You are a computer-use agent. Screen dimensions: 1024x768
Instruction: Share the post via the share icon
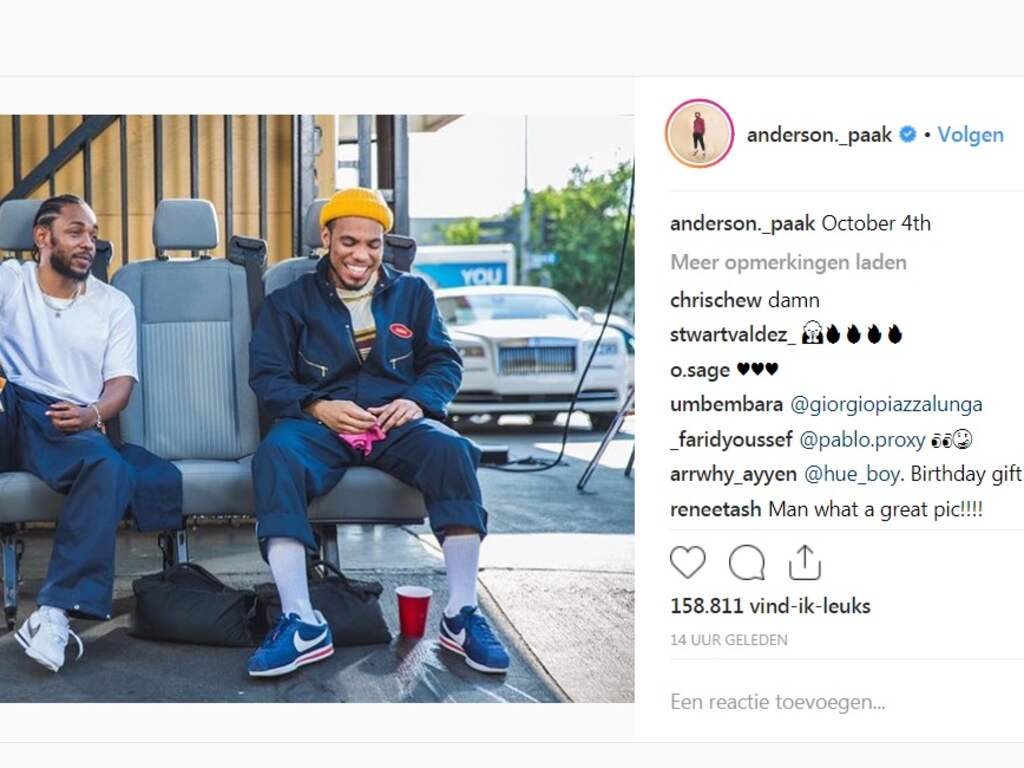point(805,562)
